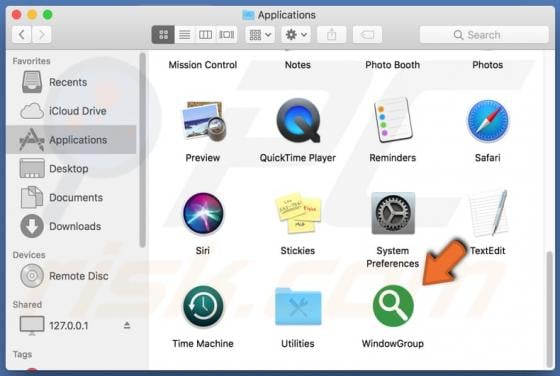Click the Notes app label
The image size is (560, 376).
click(298, 65)
